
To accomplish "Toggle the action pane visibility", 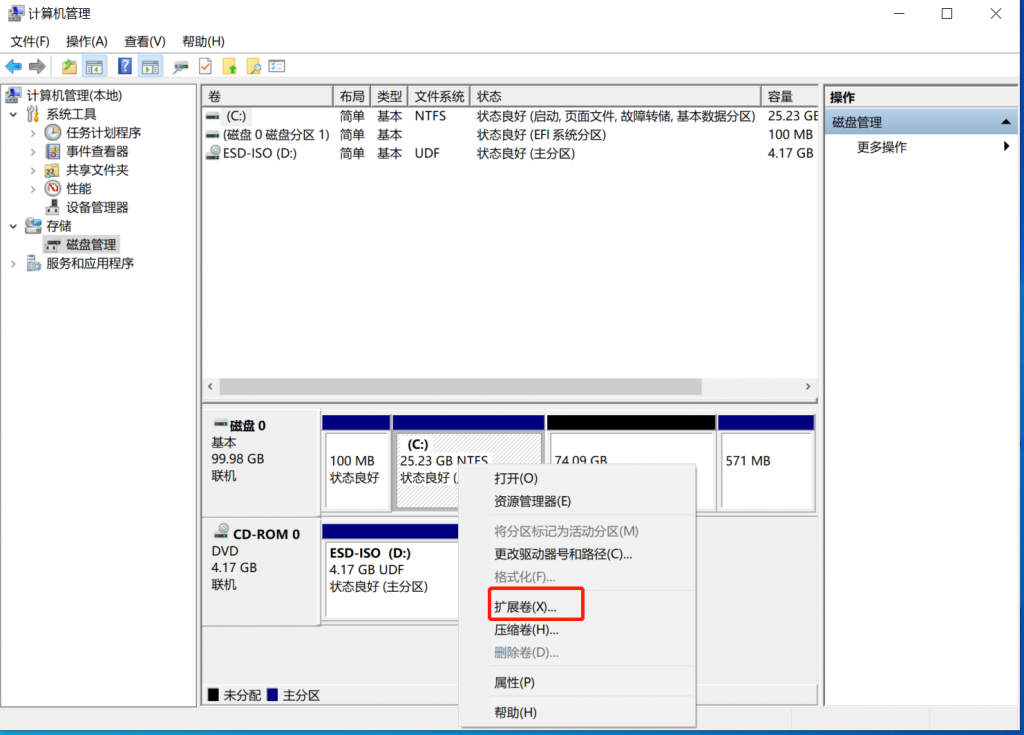I will coord(149,66).
